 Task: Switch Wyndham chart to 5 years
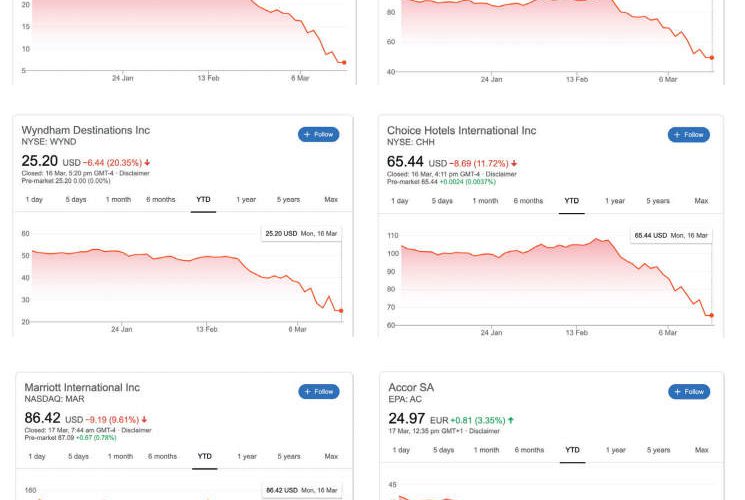(x=288, y=200)
